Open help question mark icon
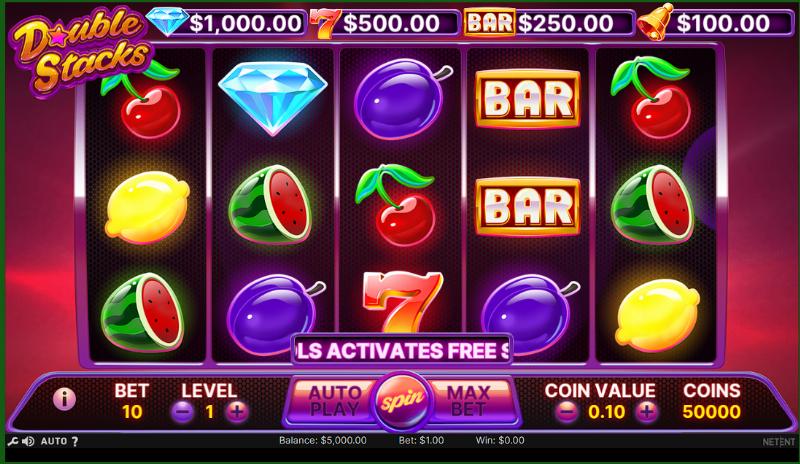 click(x=75, y=441)
